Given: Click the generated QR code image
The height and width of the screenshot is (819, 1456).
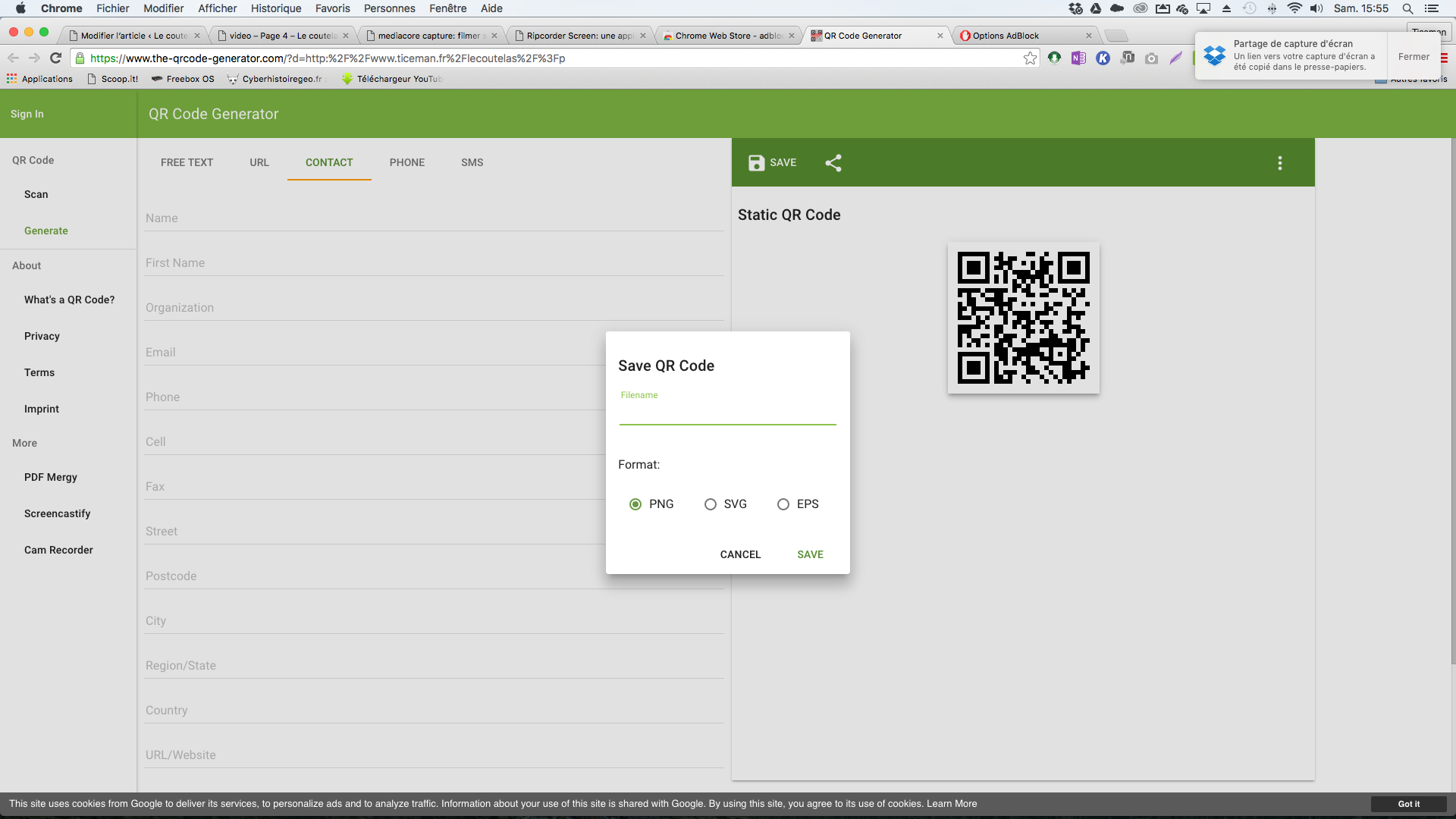Looking at the screenshot, I should 1023,318.
